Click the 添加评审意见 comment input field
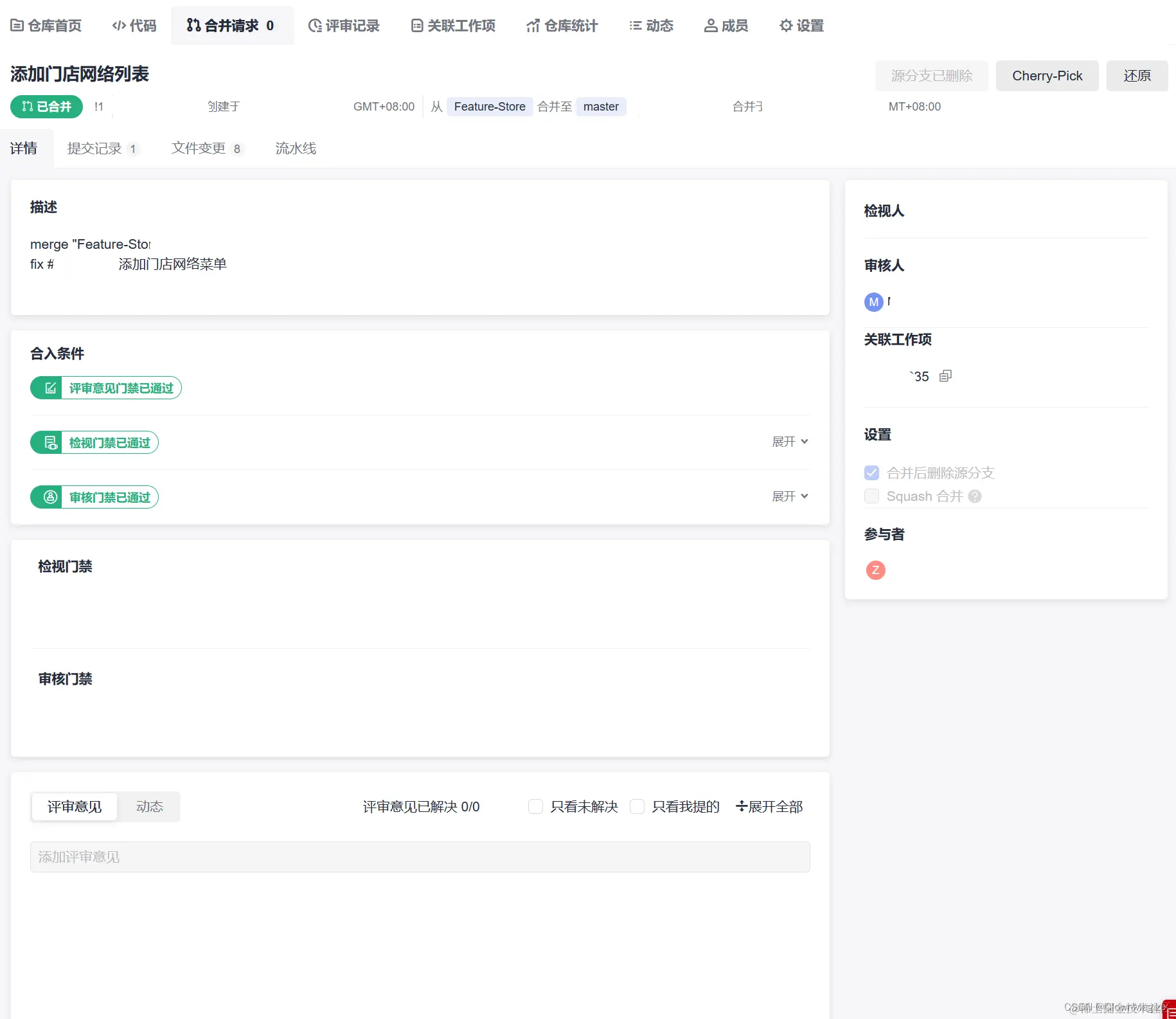Viewport: 1176px width, 1019px height. coord(420,857)
